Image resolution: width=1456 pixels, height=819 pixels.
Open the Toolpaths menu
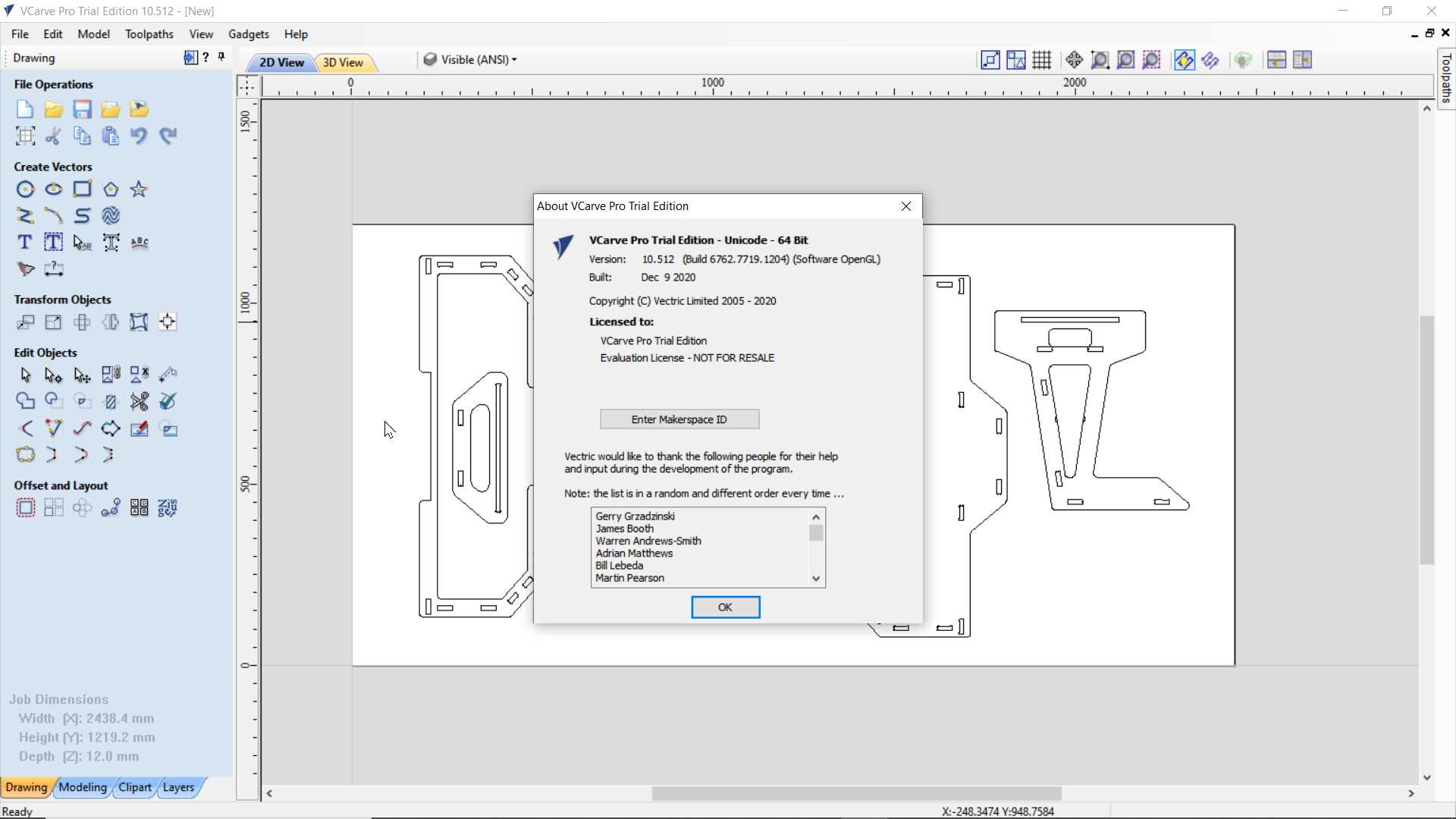point(149,34)
